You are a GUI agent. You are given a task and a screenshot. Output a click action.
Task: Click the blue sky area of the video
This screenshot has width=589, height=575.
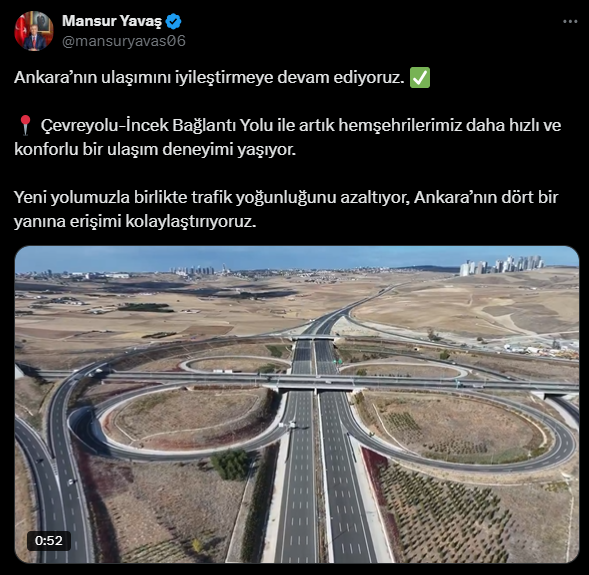pos(297,257)
